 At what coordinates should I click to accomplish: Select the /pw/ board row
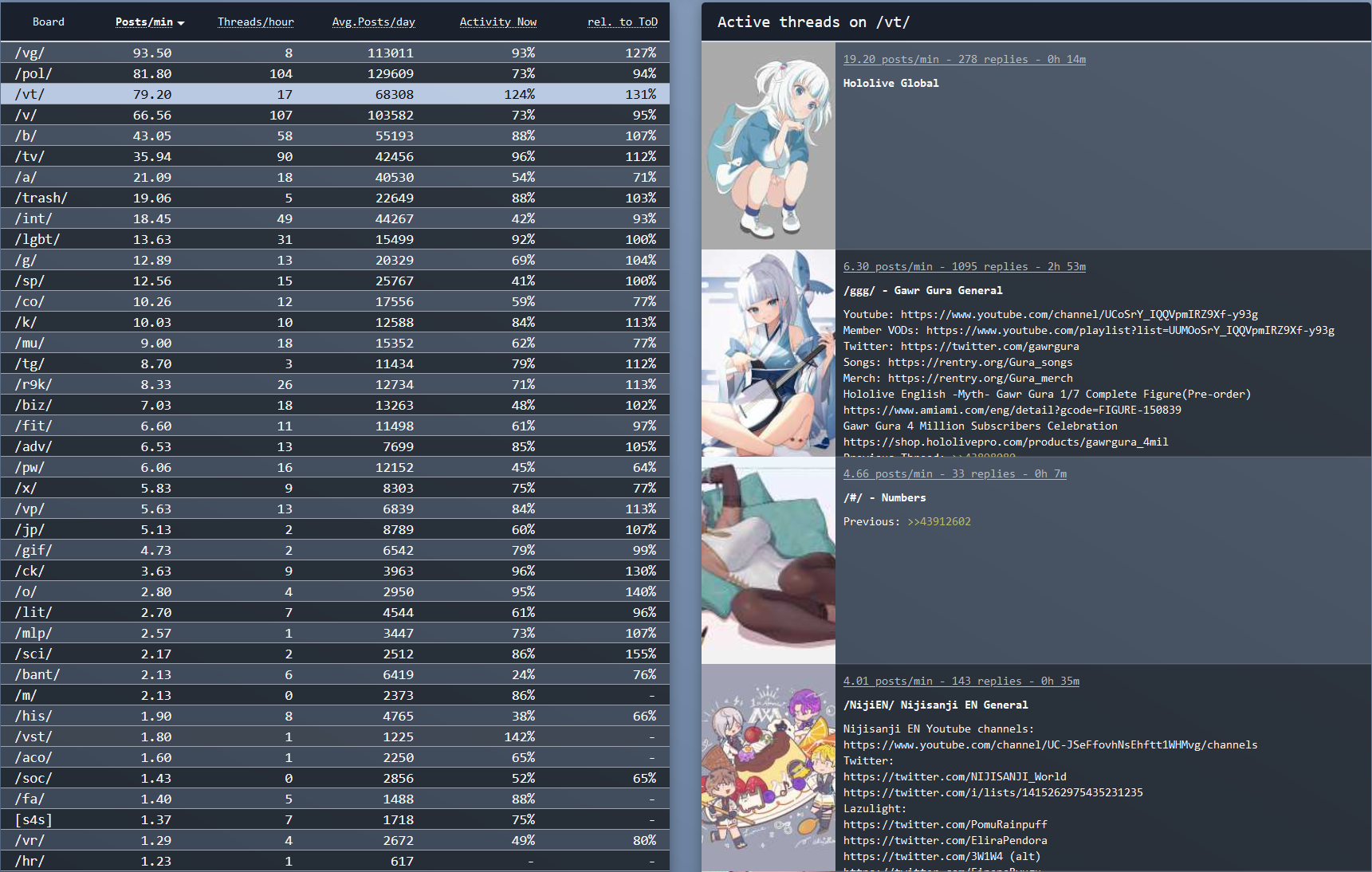tap(335, 467)
